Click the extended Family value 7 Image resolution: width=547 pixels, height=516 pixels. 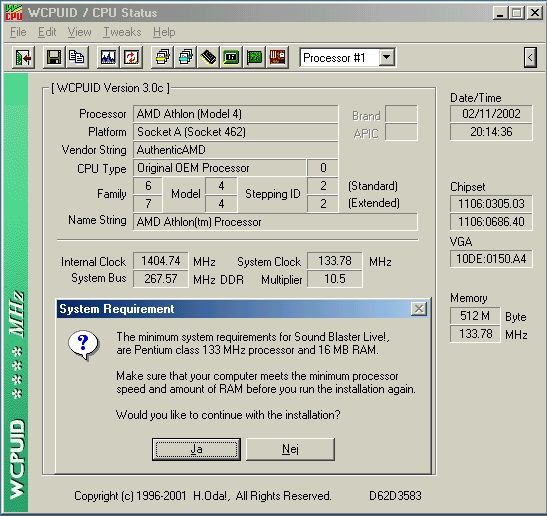[x=148, y=204]
